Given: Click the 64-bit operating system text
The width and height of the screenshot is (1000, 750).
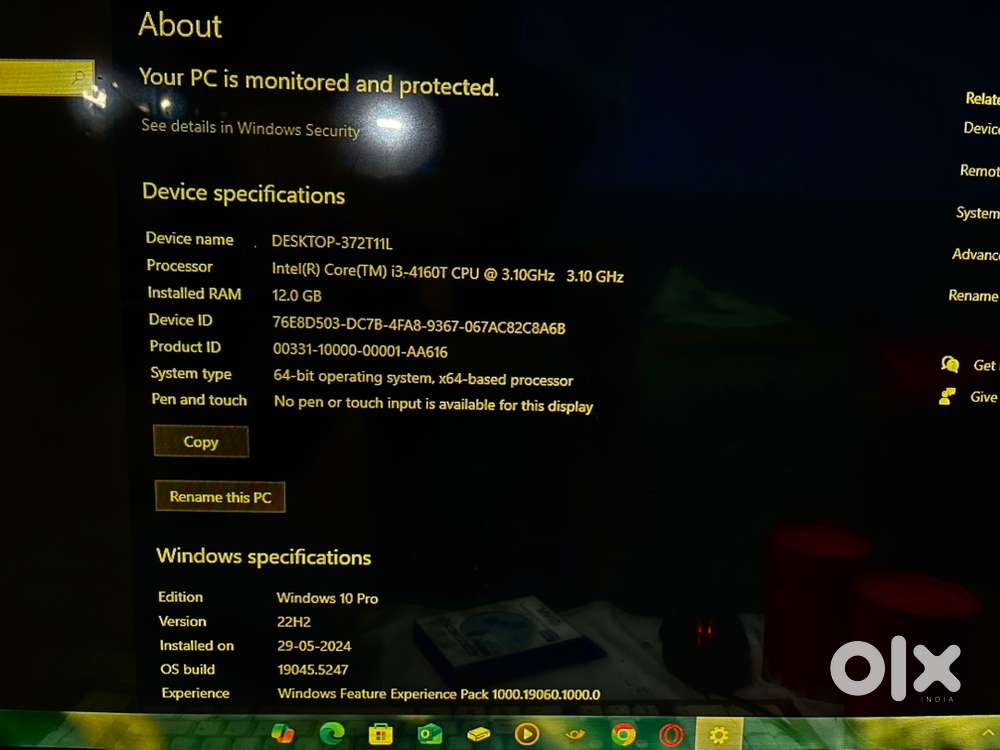Looking at the screenshot, I should (x=423, y=378).
